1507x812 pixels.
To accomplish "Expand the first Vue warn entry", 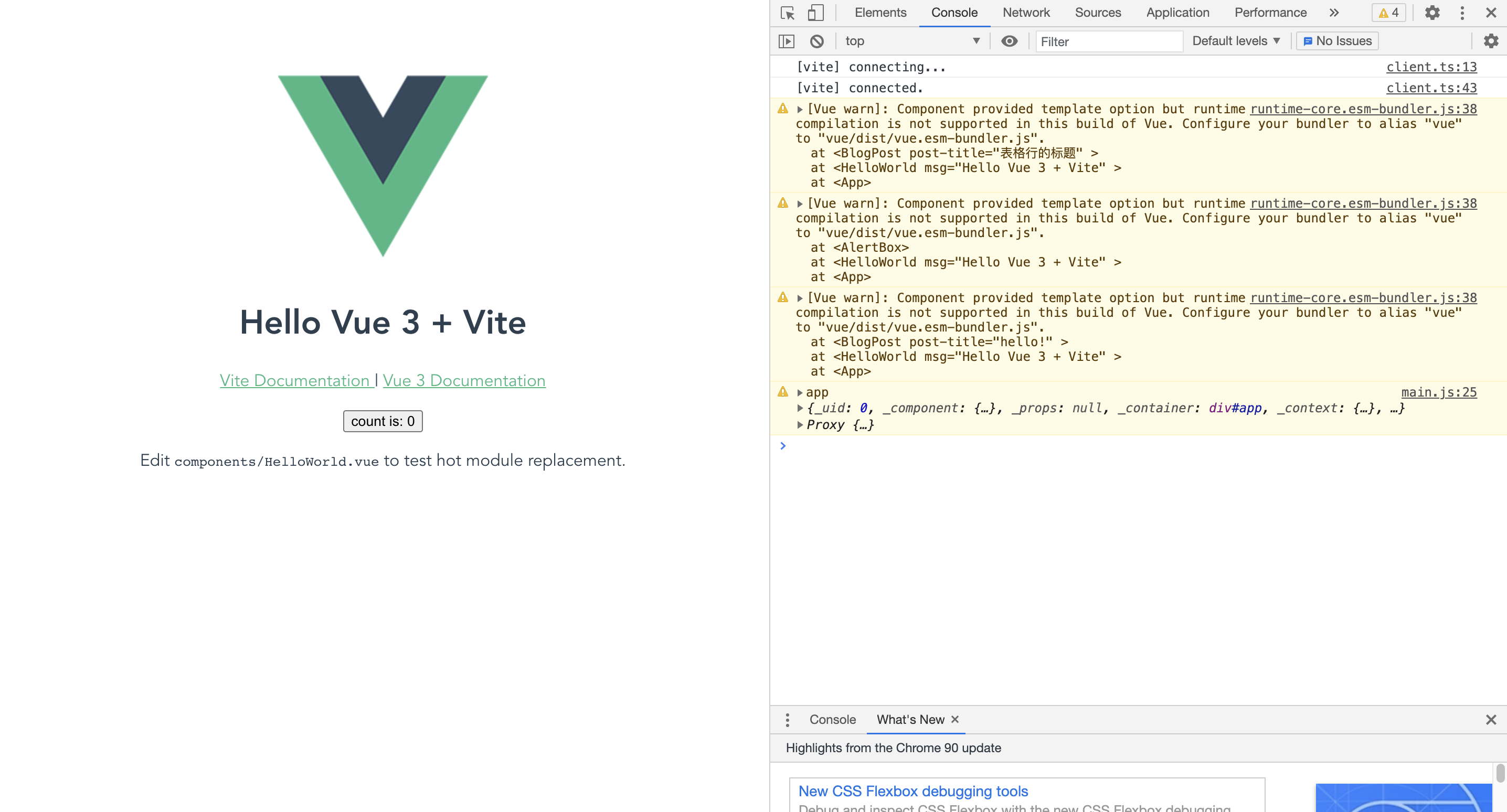I will click(801, 109).
